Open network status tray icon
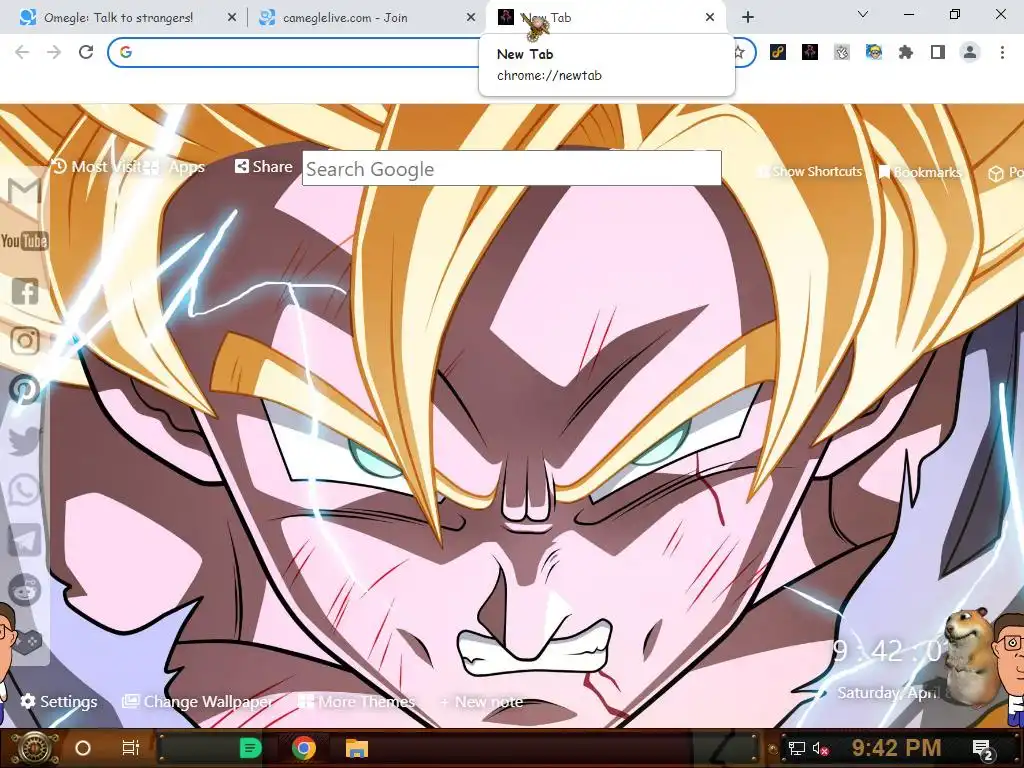 (796, 748)
